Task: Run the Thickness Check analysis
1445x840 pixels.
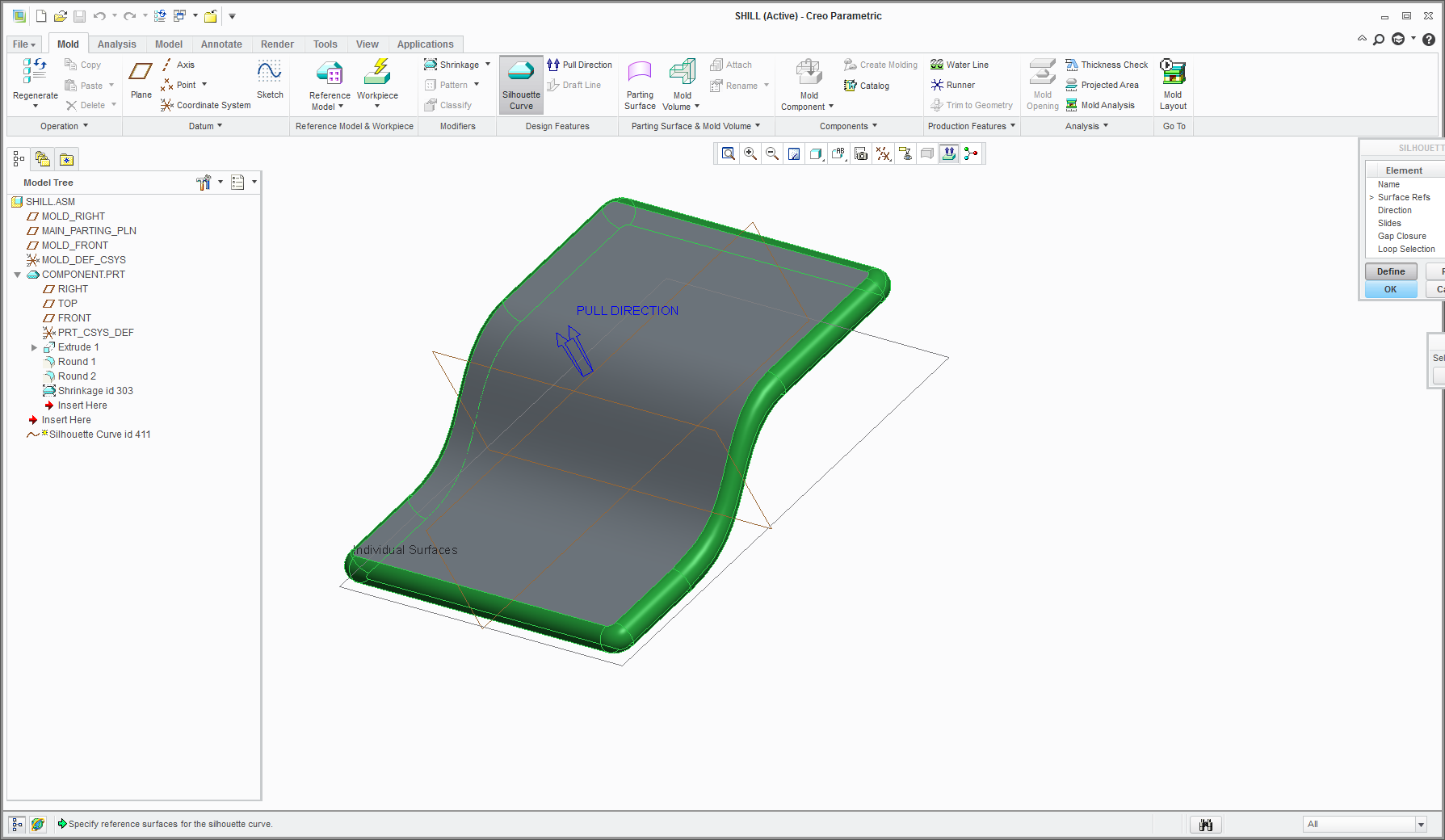Action: 1106,65
